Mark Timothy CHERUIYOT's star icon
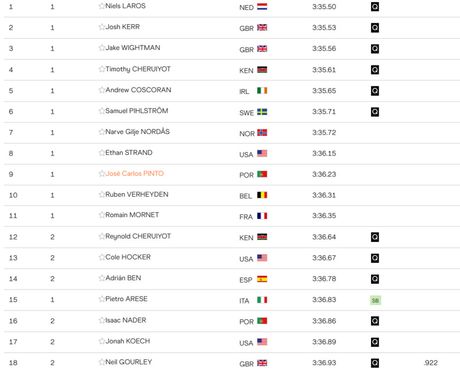 point(102,69)
